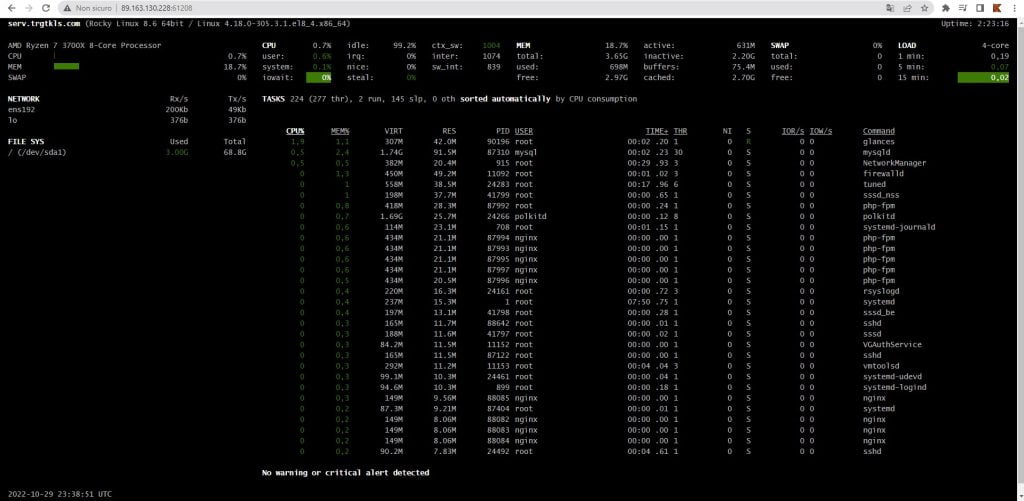Sort processes by MEM% column header
Screen dimensions: 1024x501
click(x=340, y=131)
